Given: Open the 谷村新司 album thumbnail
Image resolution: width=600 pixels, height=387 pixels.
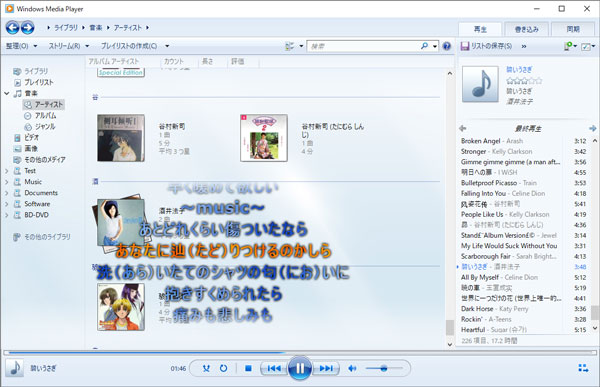Looking at the screenshot, I should point(121,138).
